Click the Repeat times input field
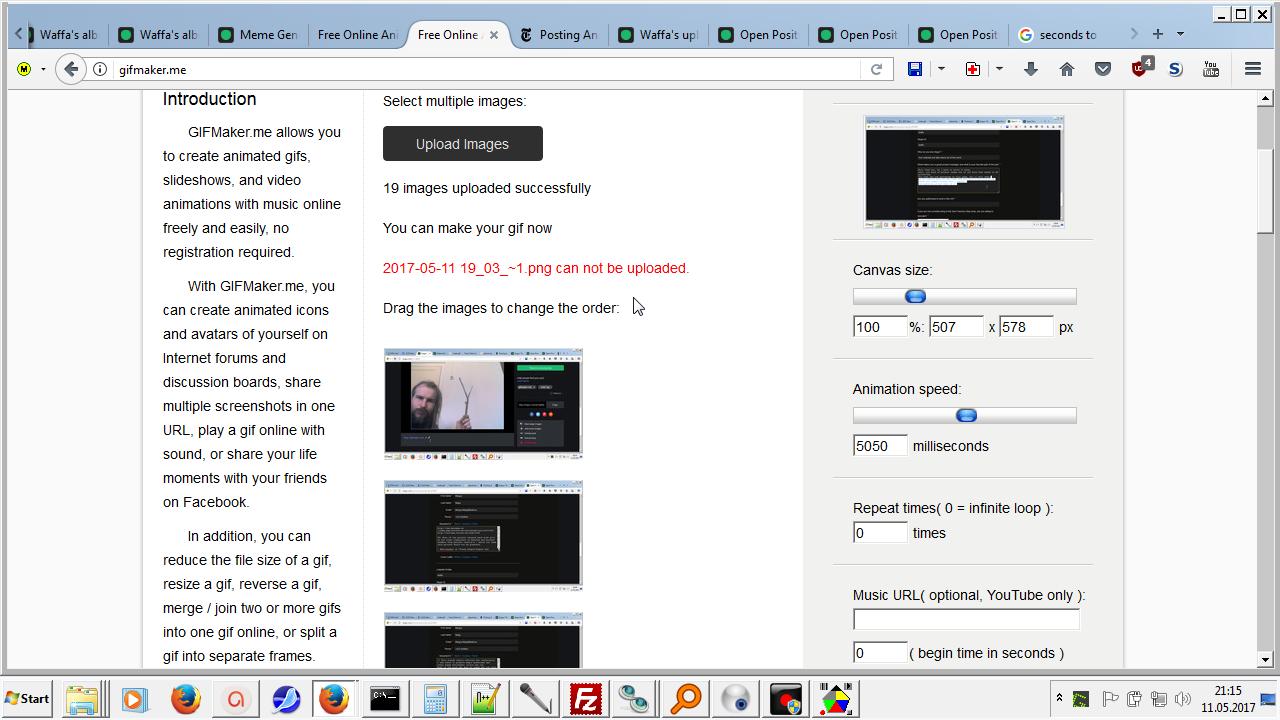Image resolution: width=1280 pixels, height=720 pixels. pyautogui.click(x=880, y=533)
